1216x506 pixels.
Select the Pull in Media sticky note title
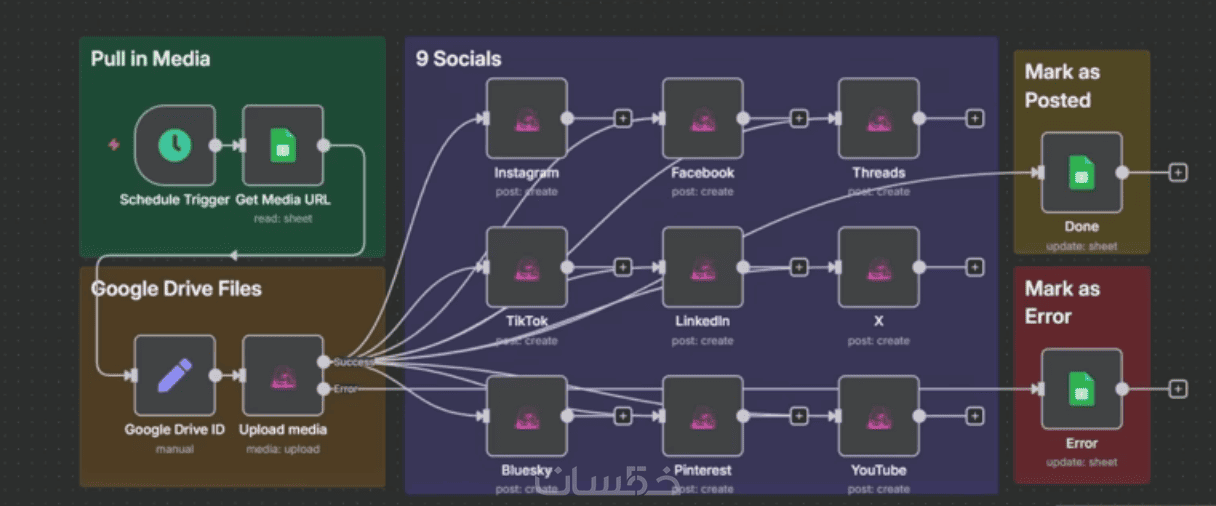coord(150,59)
